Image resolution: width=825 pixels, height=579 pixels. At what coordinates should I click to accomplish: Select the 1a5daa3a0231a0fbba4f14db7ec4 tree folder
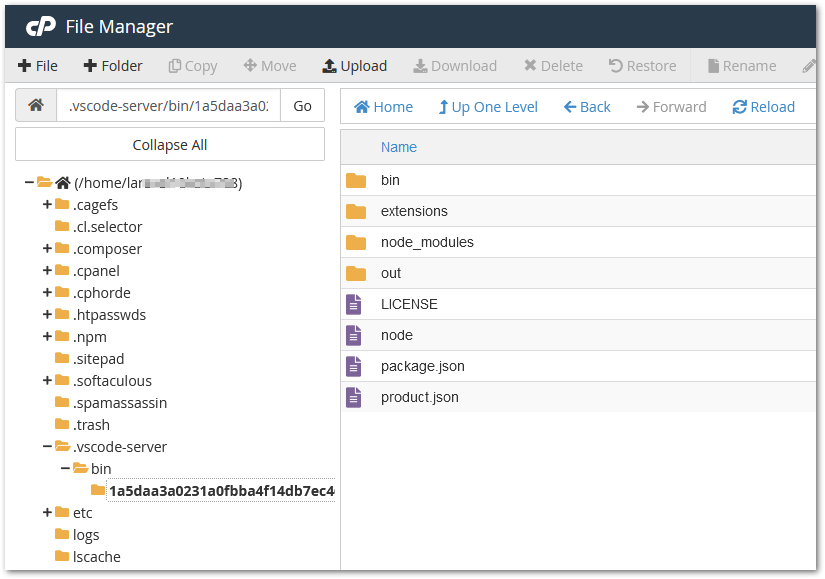221,491
